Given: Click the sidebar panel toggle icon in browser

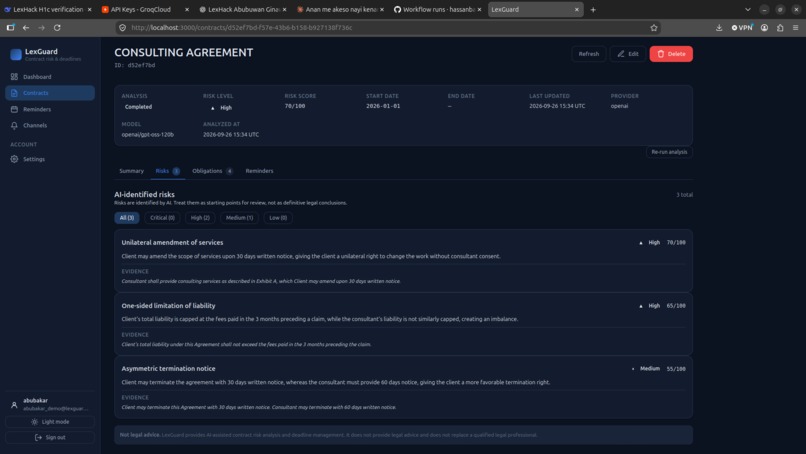Looking at the screenshot, I should 10,28.
